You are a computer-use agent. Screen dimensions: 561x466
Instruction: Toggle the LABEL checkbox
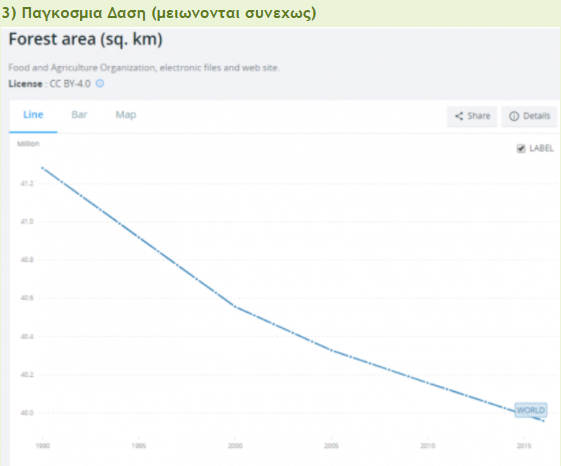(521, 148)
